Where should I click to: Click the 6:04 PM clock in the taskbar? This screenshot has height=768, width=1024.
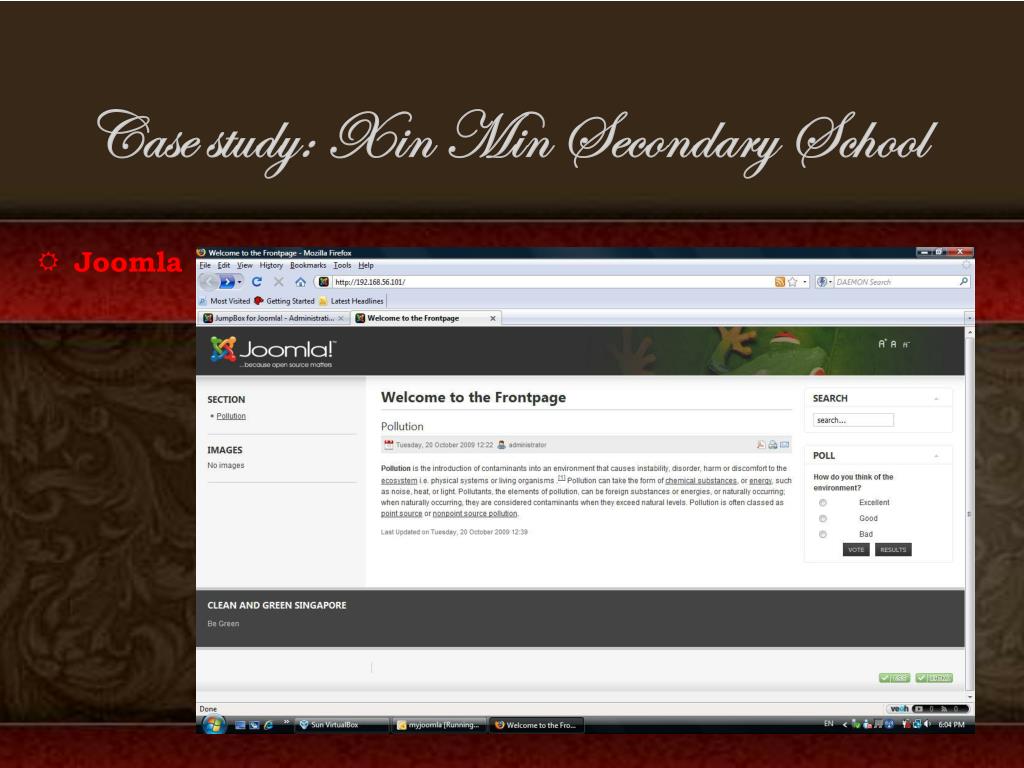(x=951, y=724)
